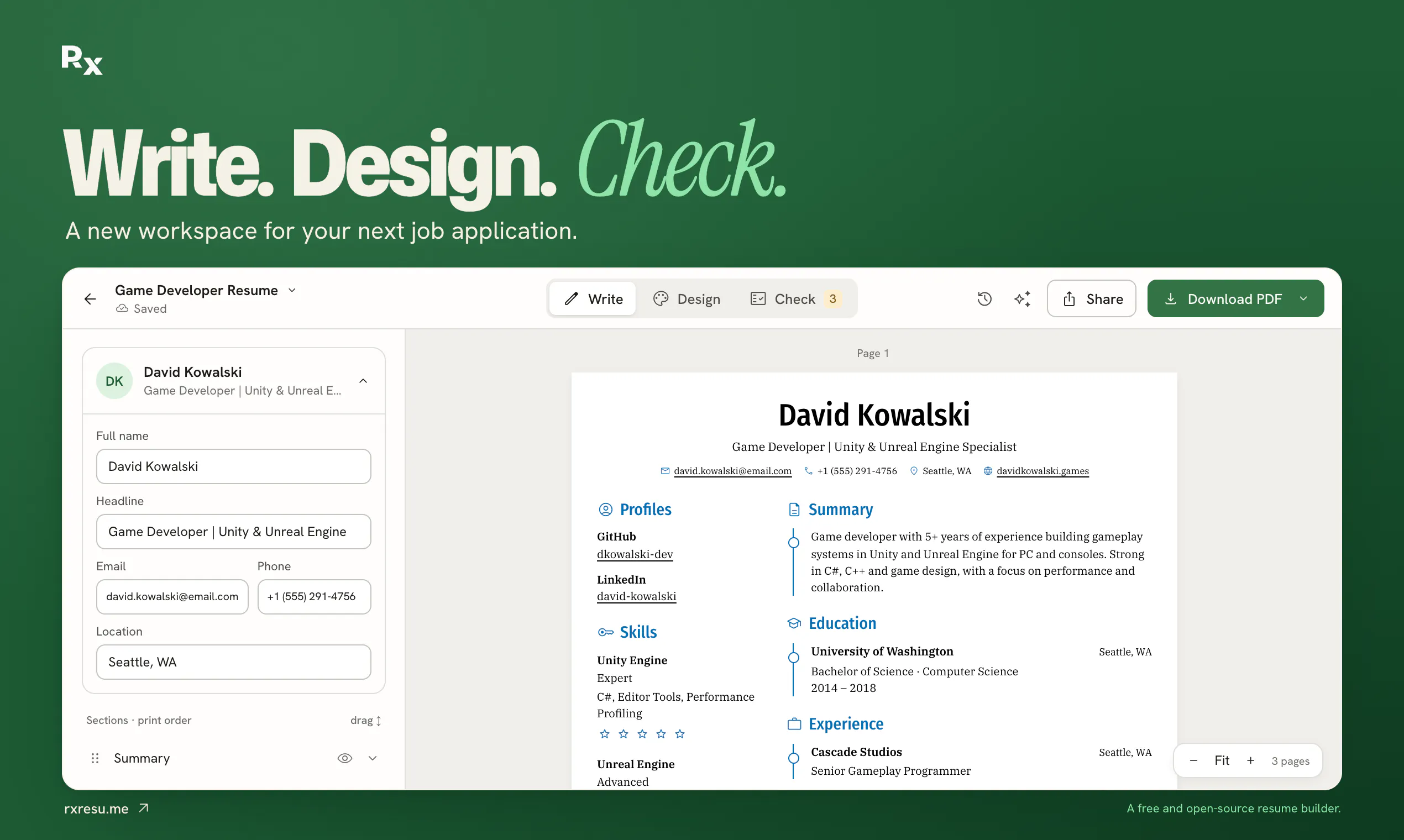Click the Phone input field
Image resolution: width=1404 pixels, height=840 pixels.
tap(314, 597)
